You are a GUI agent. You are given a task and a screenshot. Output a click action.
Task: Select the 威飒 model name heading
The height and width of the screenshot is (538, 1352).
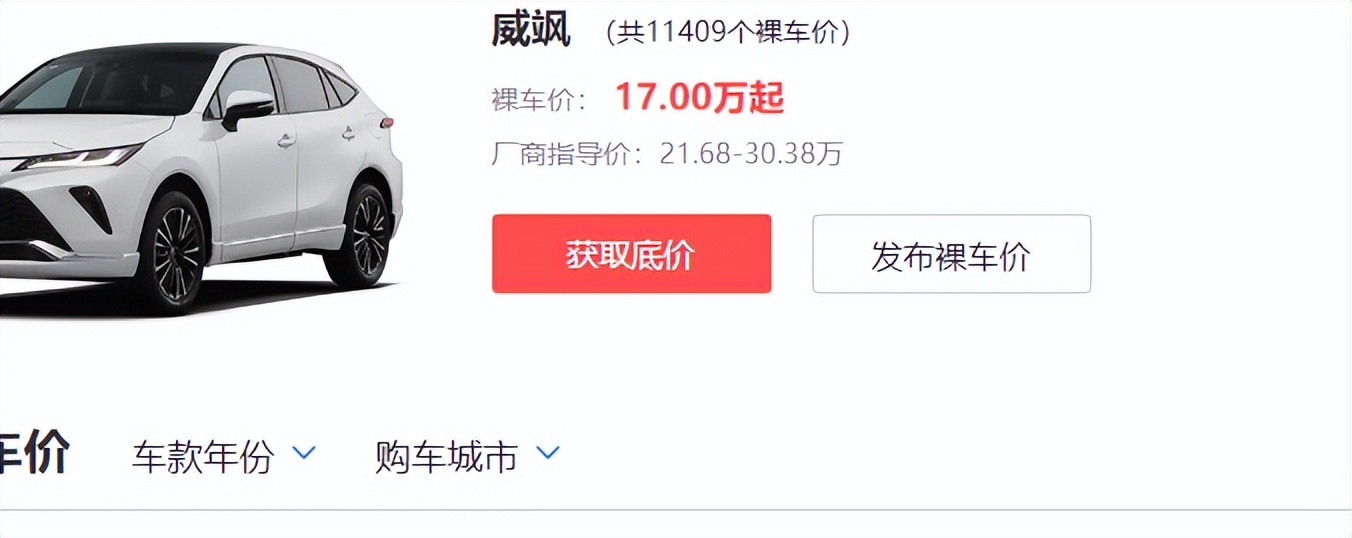click(531, 30)
